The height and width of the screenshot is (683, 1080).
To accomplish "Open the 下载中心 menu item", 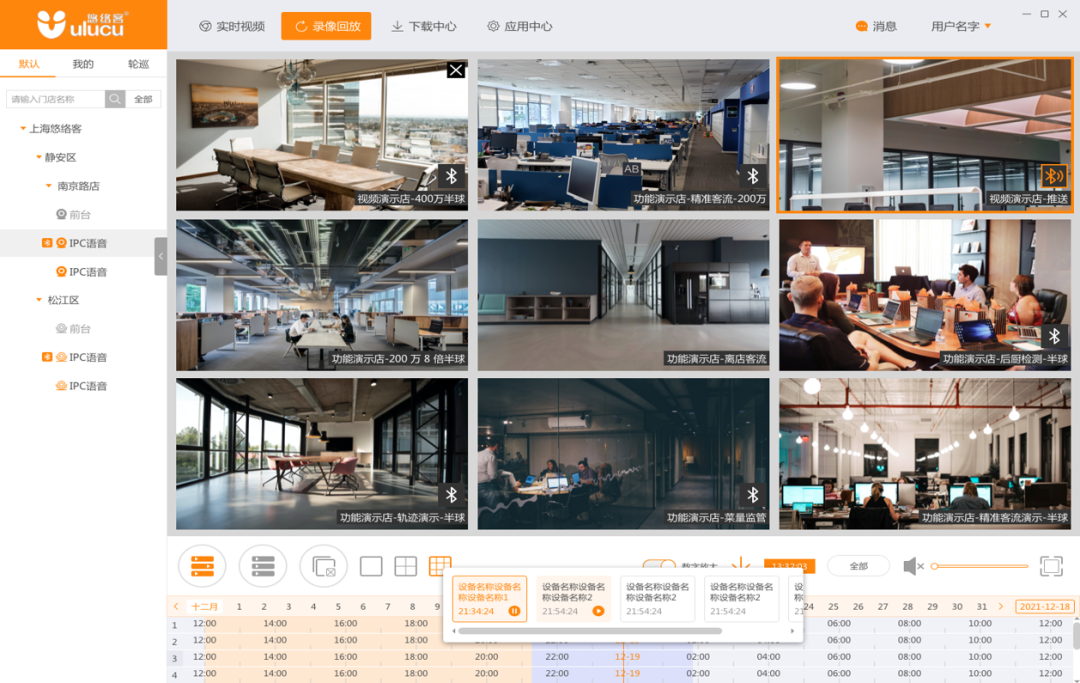I will coord(423,28).
